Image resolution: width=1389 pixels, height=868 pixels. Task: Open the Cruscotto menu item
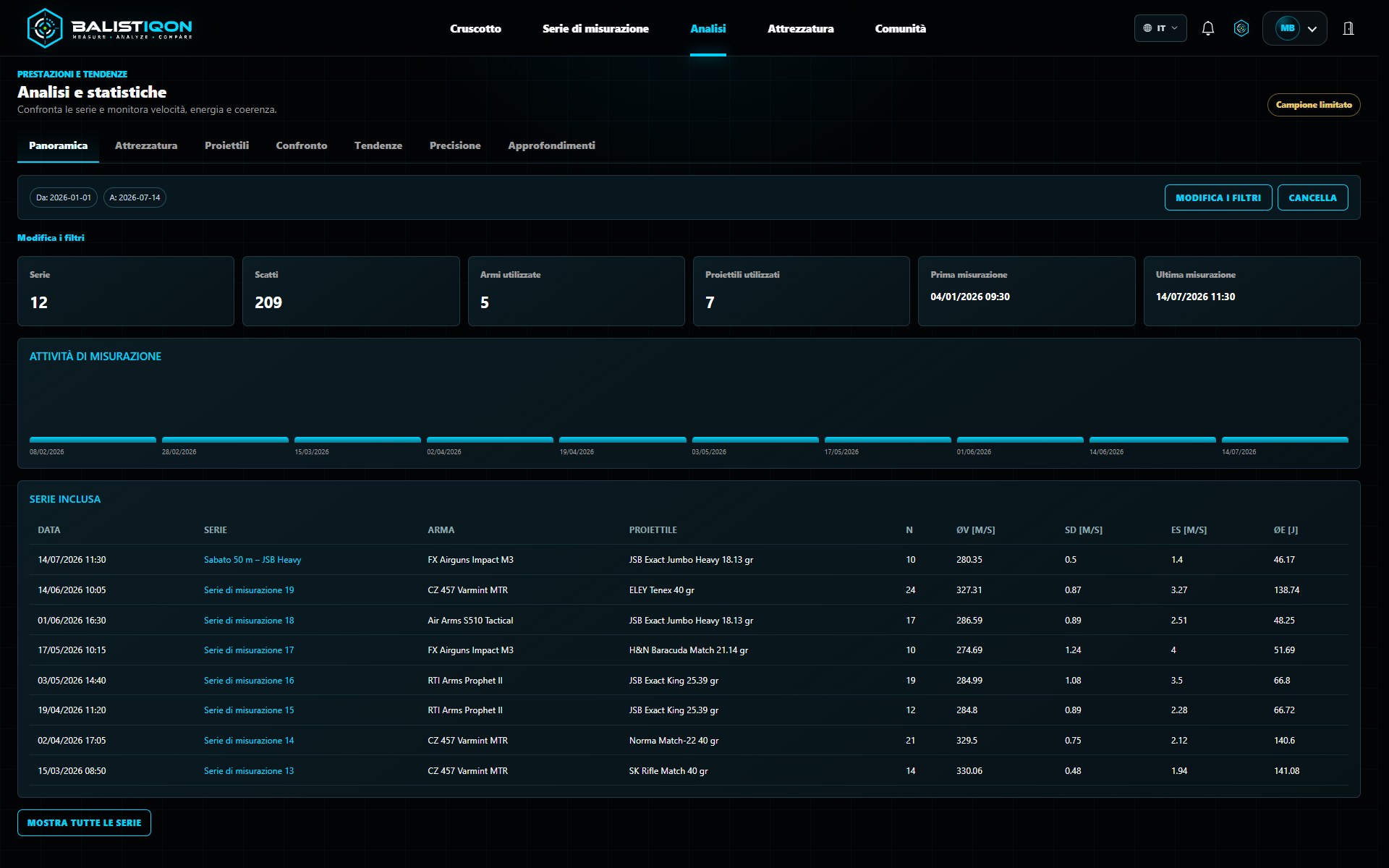coord(475,29)
